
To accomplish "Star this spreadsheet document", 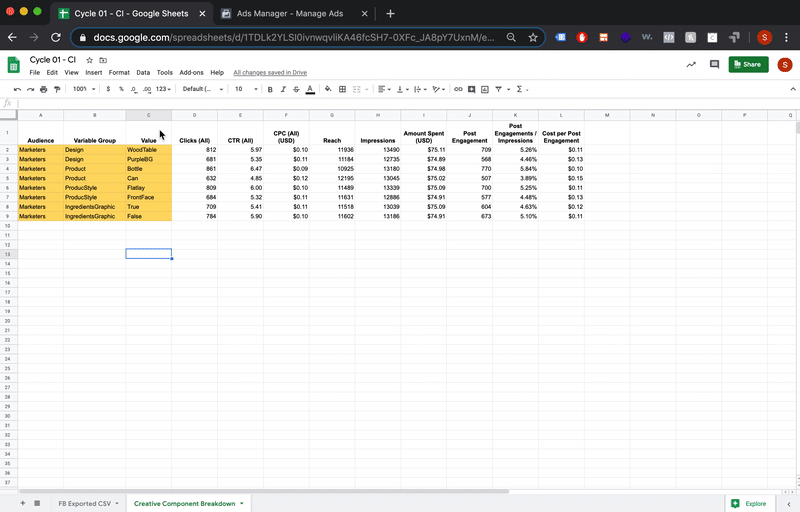I will click(x=89, y=60).
